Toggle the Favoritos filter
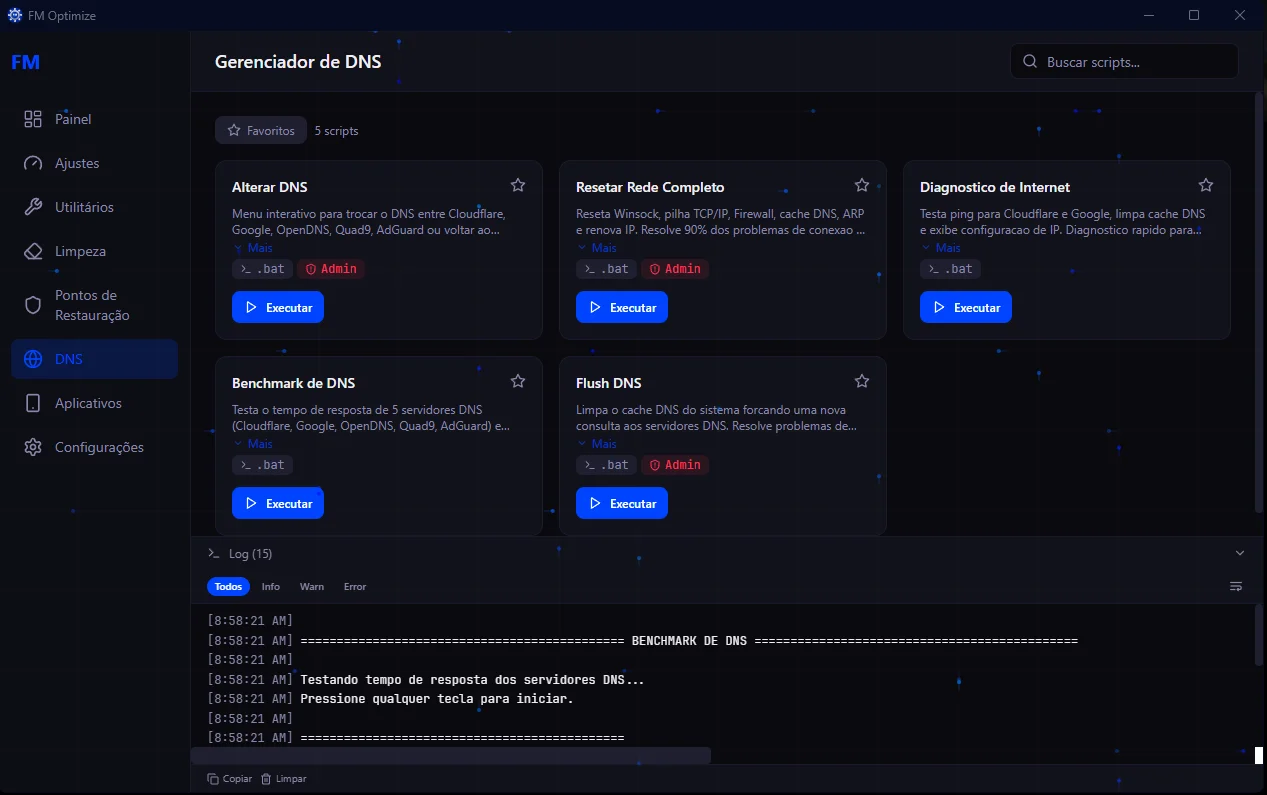Image resolution: width=1267 pixels, height=795 pixels. pos(261,130)
